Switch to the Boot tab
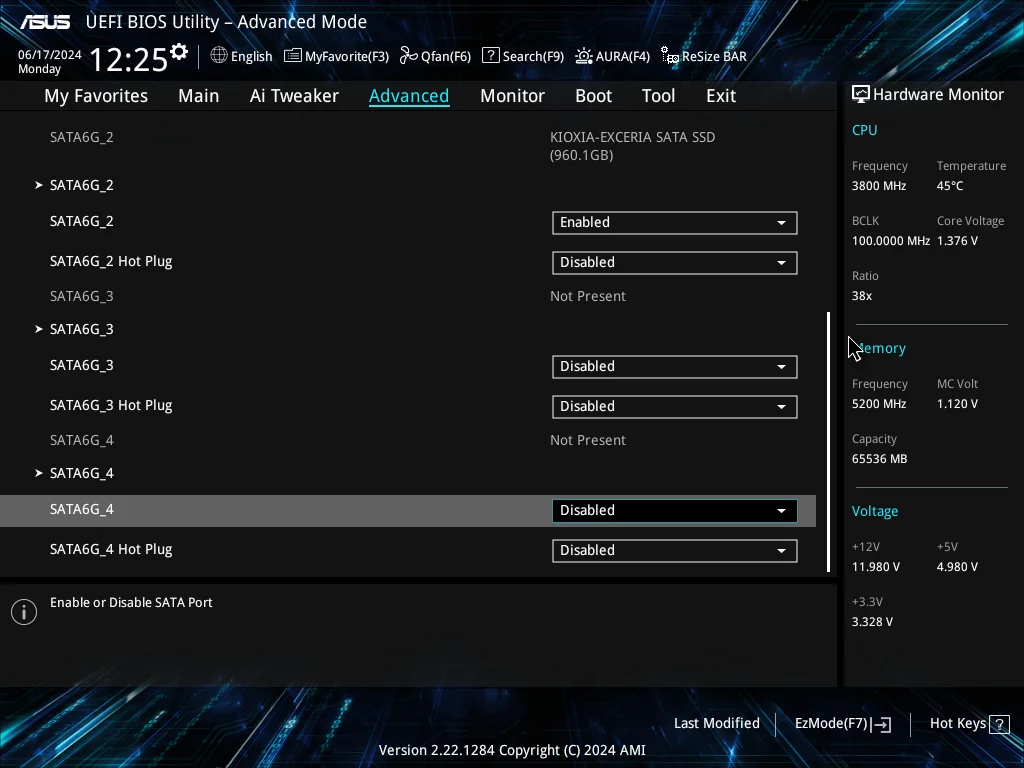The width and height of the screenshot is (1024, 768). tap(593, 96)
